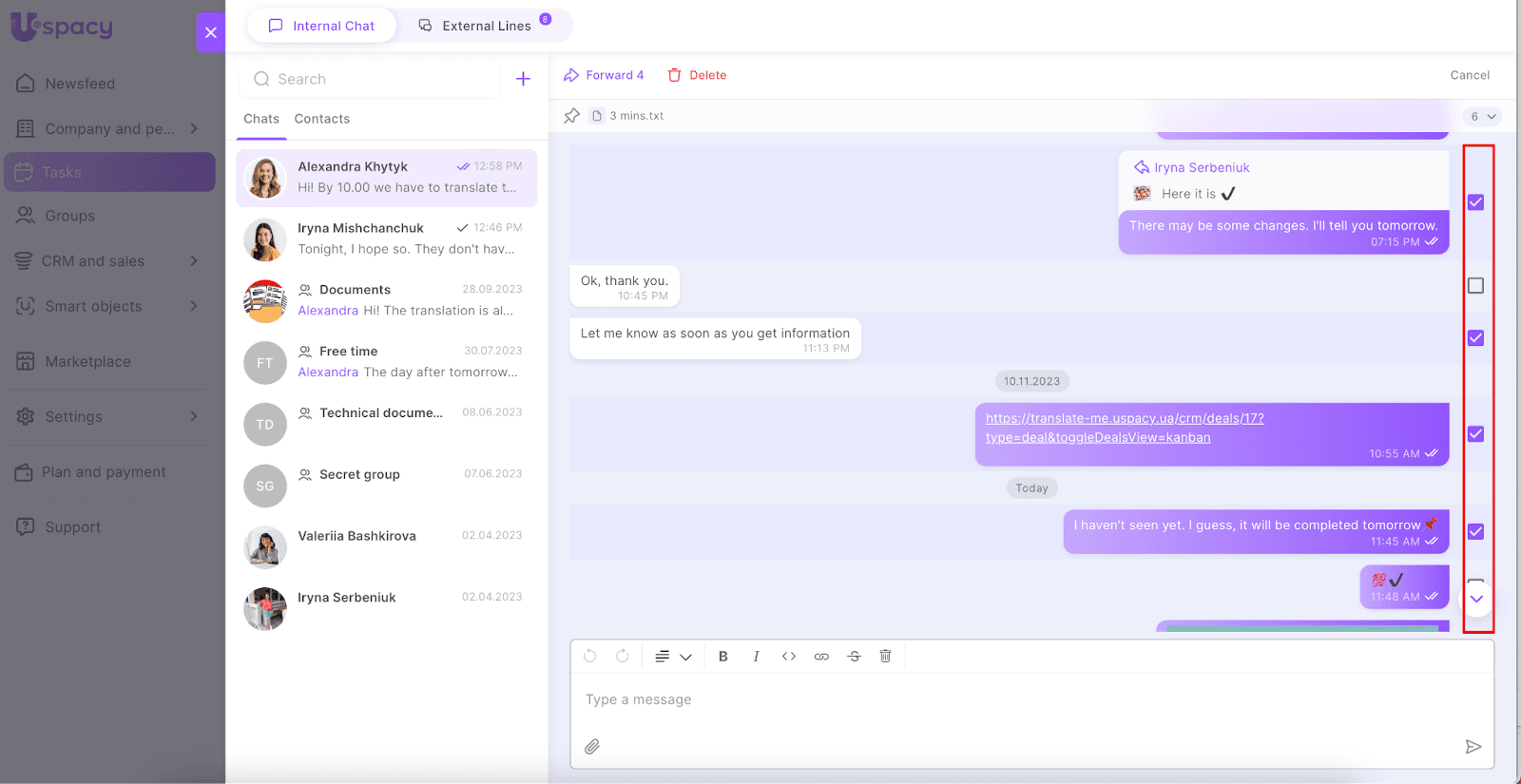Click the pin icon beside 3 mins.txt
This screenshot has height=784, width=1521.
point(571,116)
